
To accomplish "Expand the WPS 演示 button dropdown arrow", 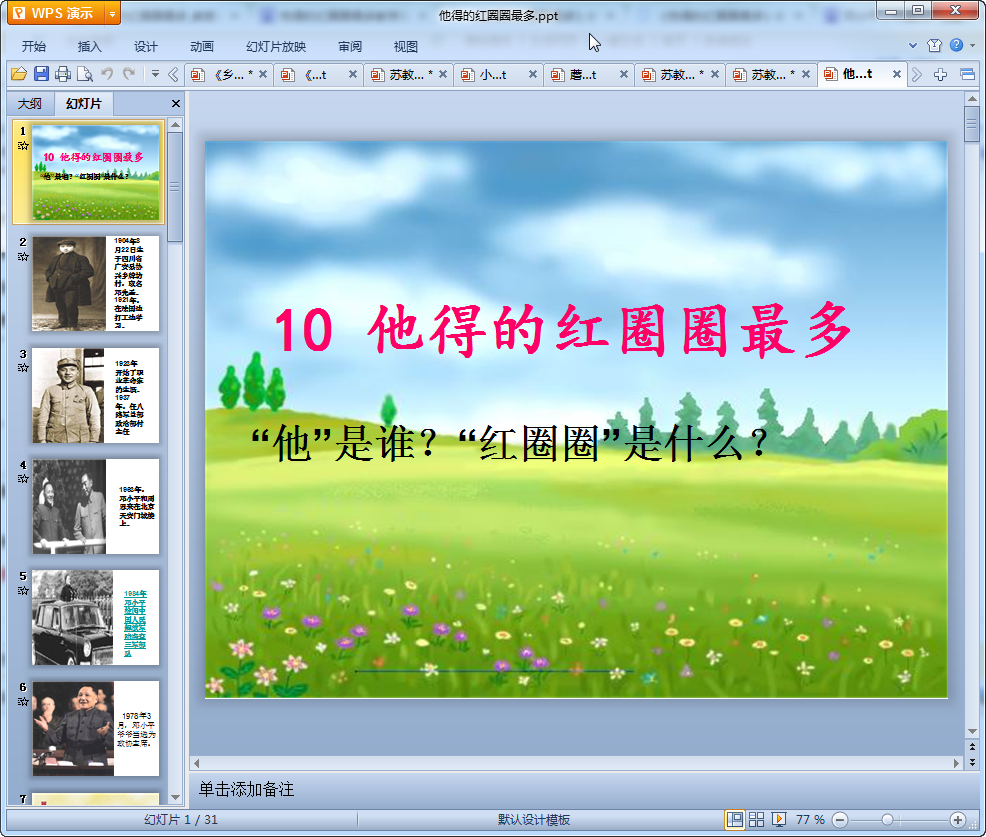I will click(113, 13).
